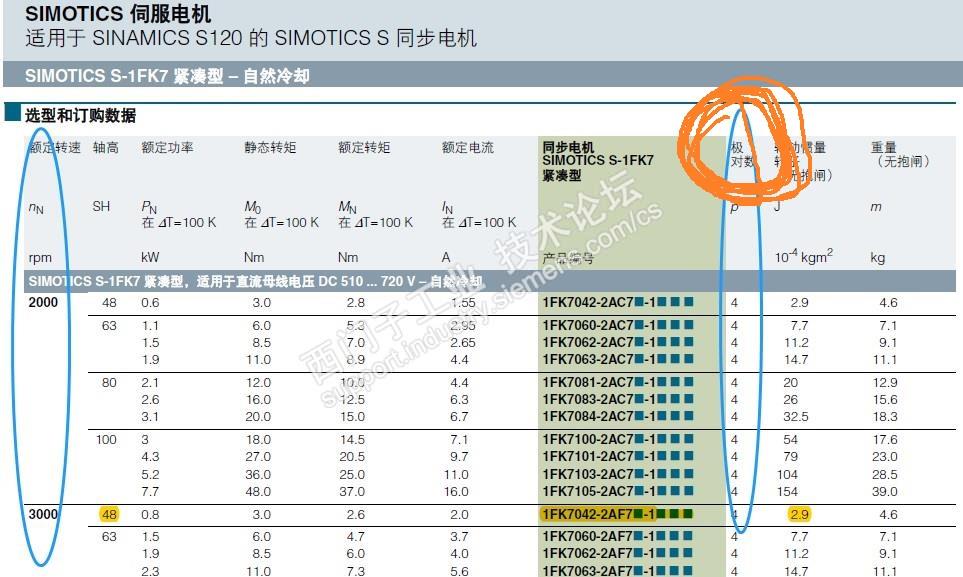Click the highlighted shaft height '48' cell
Image resolution: width=963 pixels, height=577 pixels.
click(109, 514)
